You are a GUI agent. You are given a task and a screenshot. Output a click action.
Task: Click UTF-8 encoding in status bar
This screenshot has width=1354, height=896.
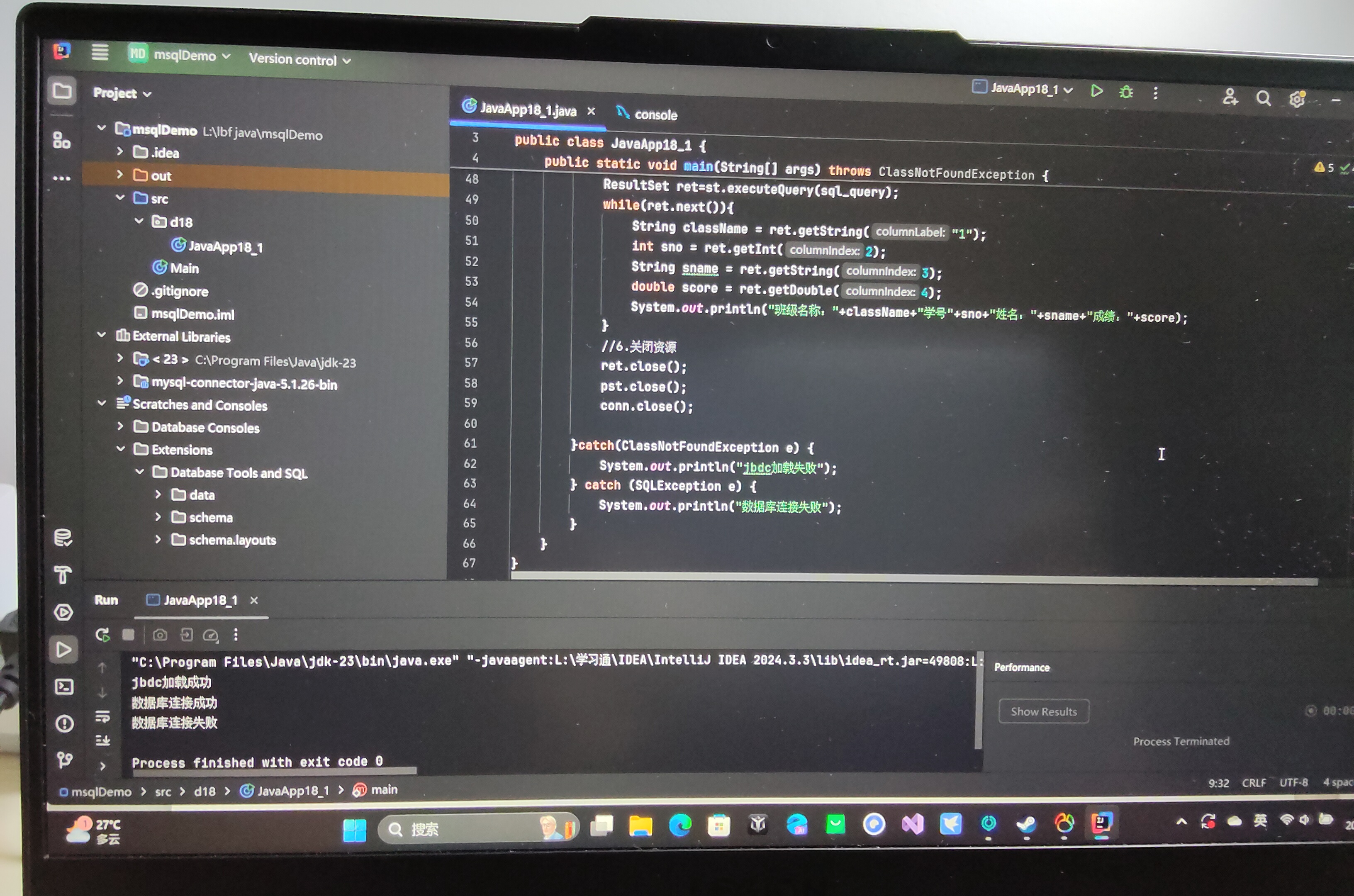click(1293, 782)
